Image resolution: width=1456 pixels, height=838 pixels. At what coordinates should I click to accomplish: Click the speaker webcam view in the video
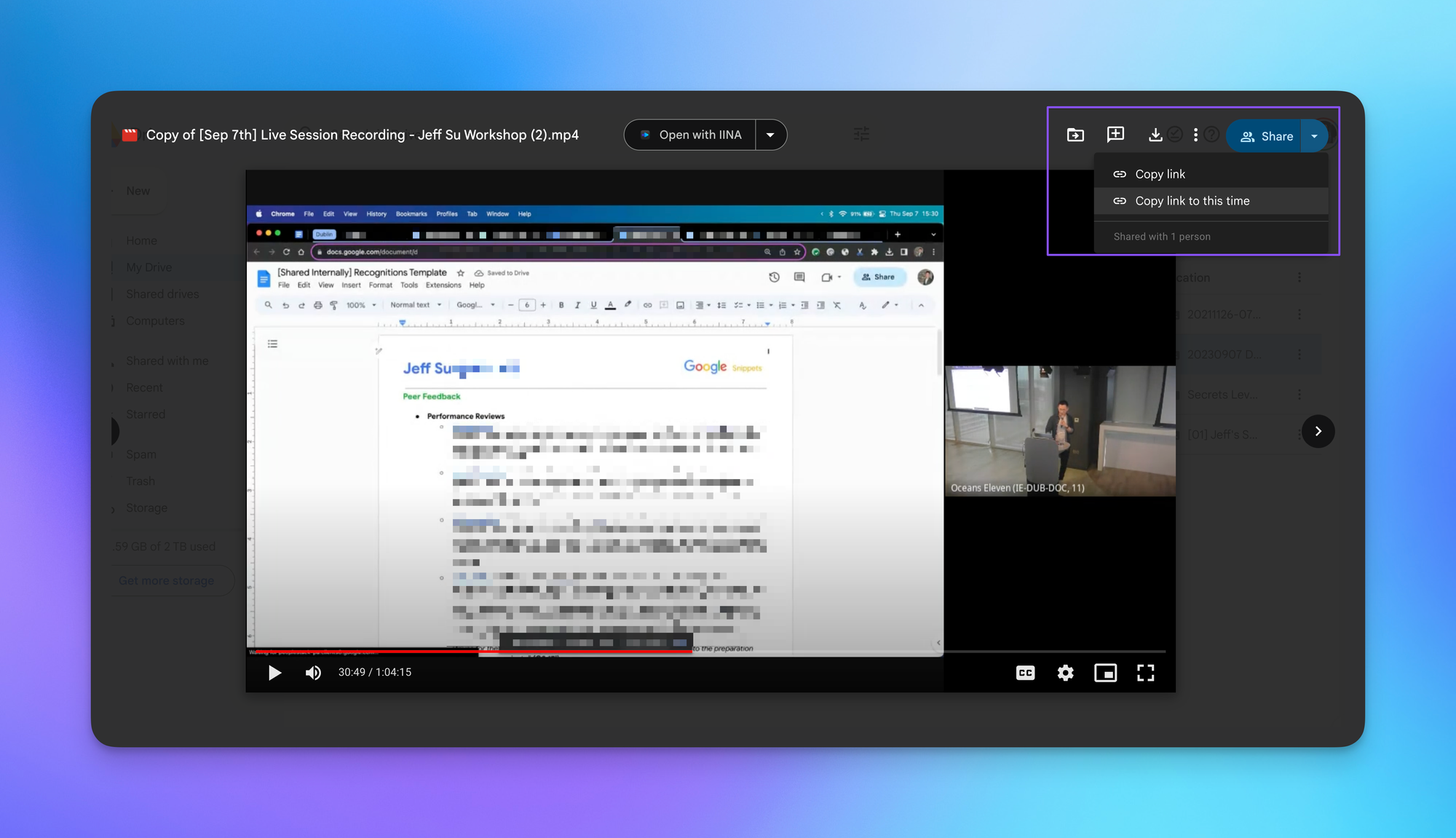click(x=1060, y=430)
